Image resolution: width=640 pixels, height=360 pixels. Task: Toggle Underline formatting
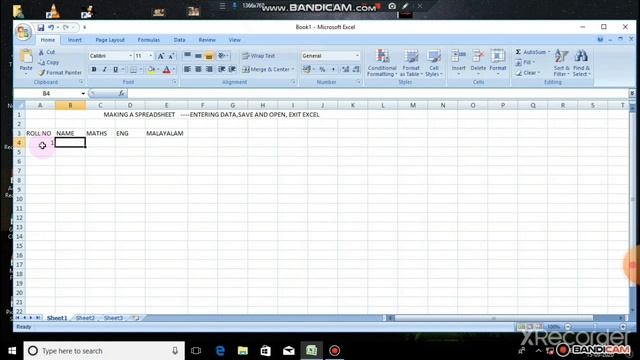[x=116, y=70]
